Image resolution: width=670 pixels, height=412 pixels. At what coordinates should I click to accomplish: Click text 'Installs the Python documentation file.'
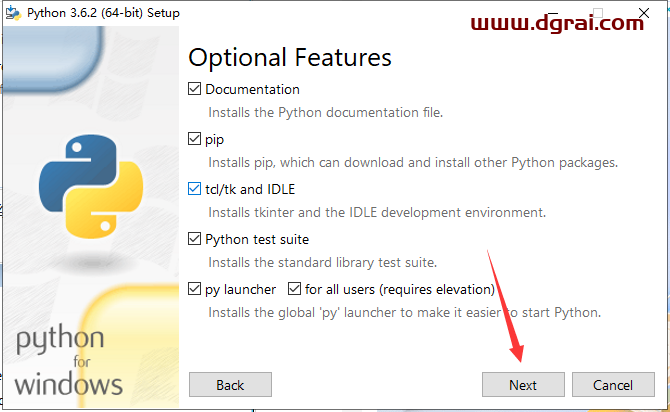coord(326,112)
